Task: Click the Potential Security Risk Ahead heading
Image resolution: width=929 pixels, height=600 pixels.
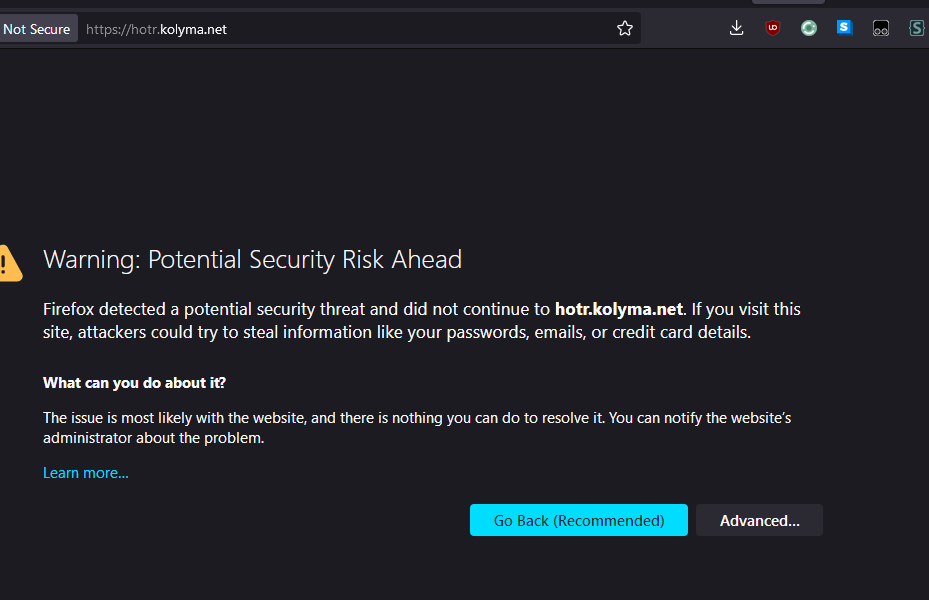Action: pyautogui.click(x=252, y=260)
